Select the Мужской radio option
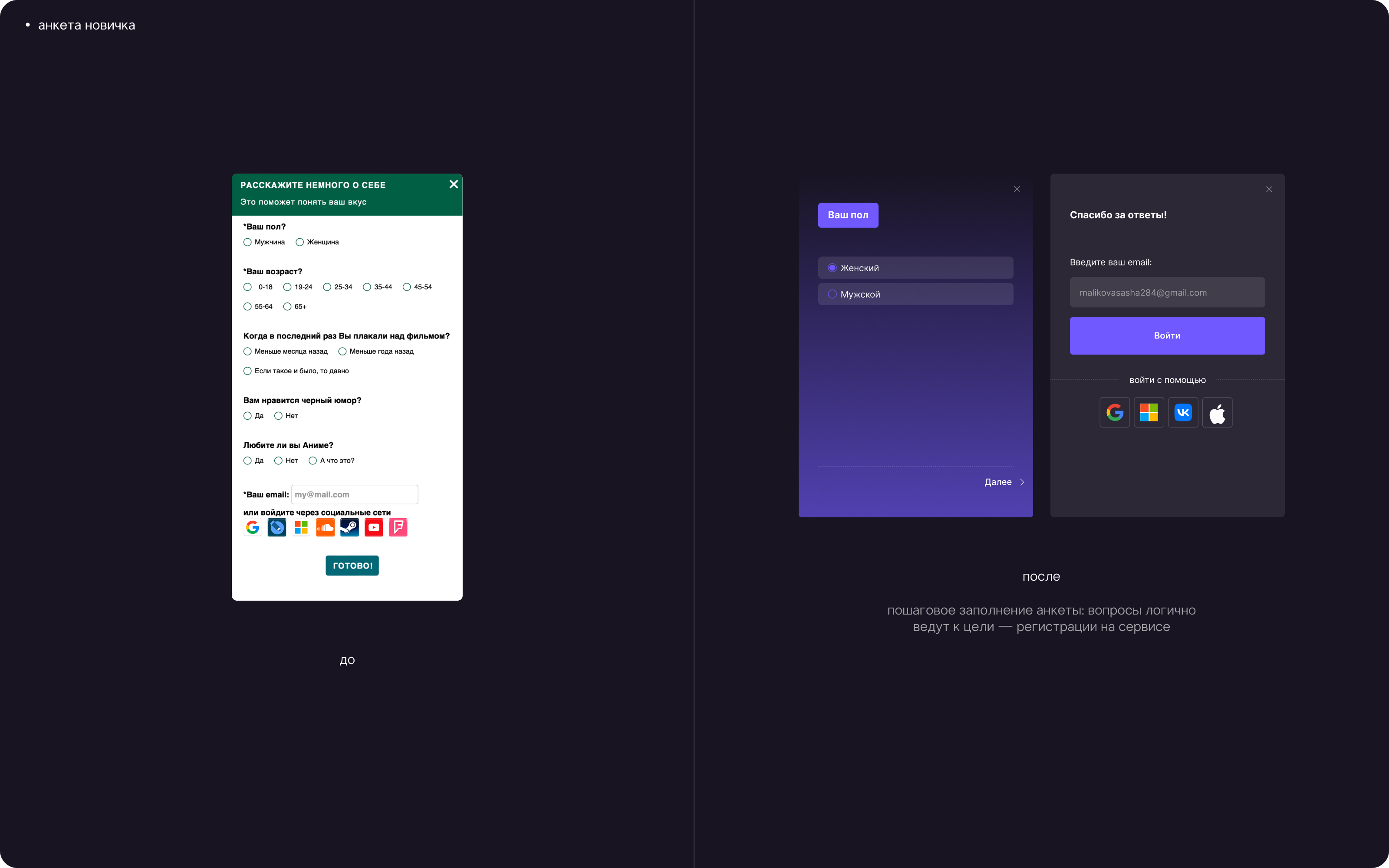1389x868 pixels. 832,294
